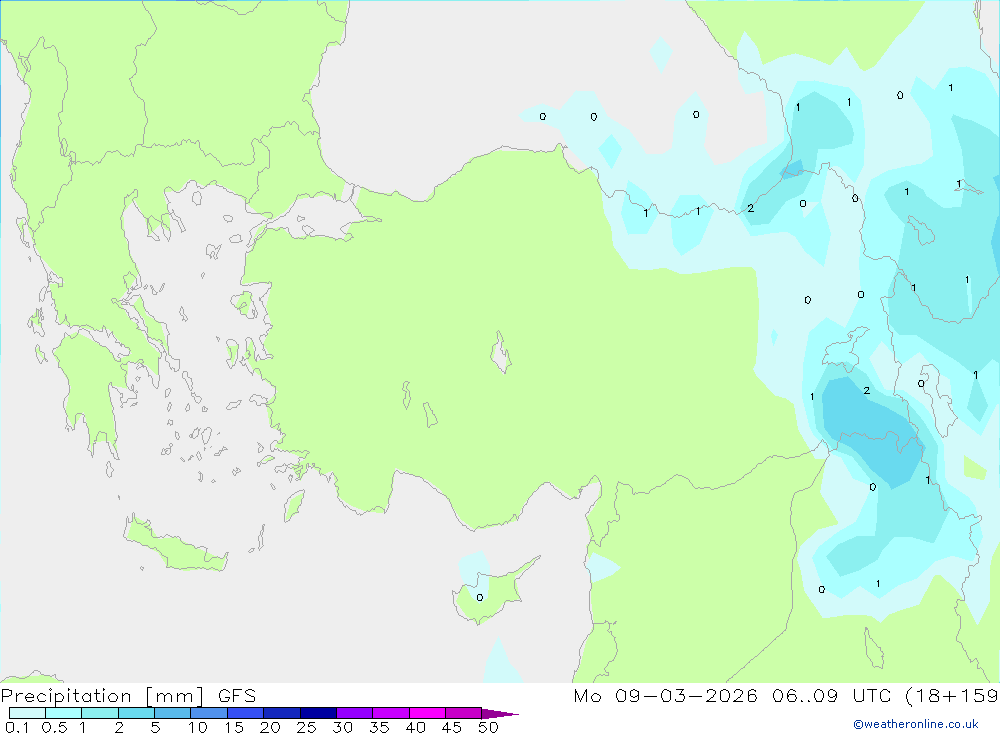Image resolution: width=1000 pixels, height=733 pixels.
Task: Click the legend arrow tip above 50 mm
Action: [500, 714]
